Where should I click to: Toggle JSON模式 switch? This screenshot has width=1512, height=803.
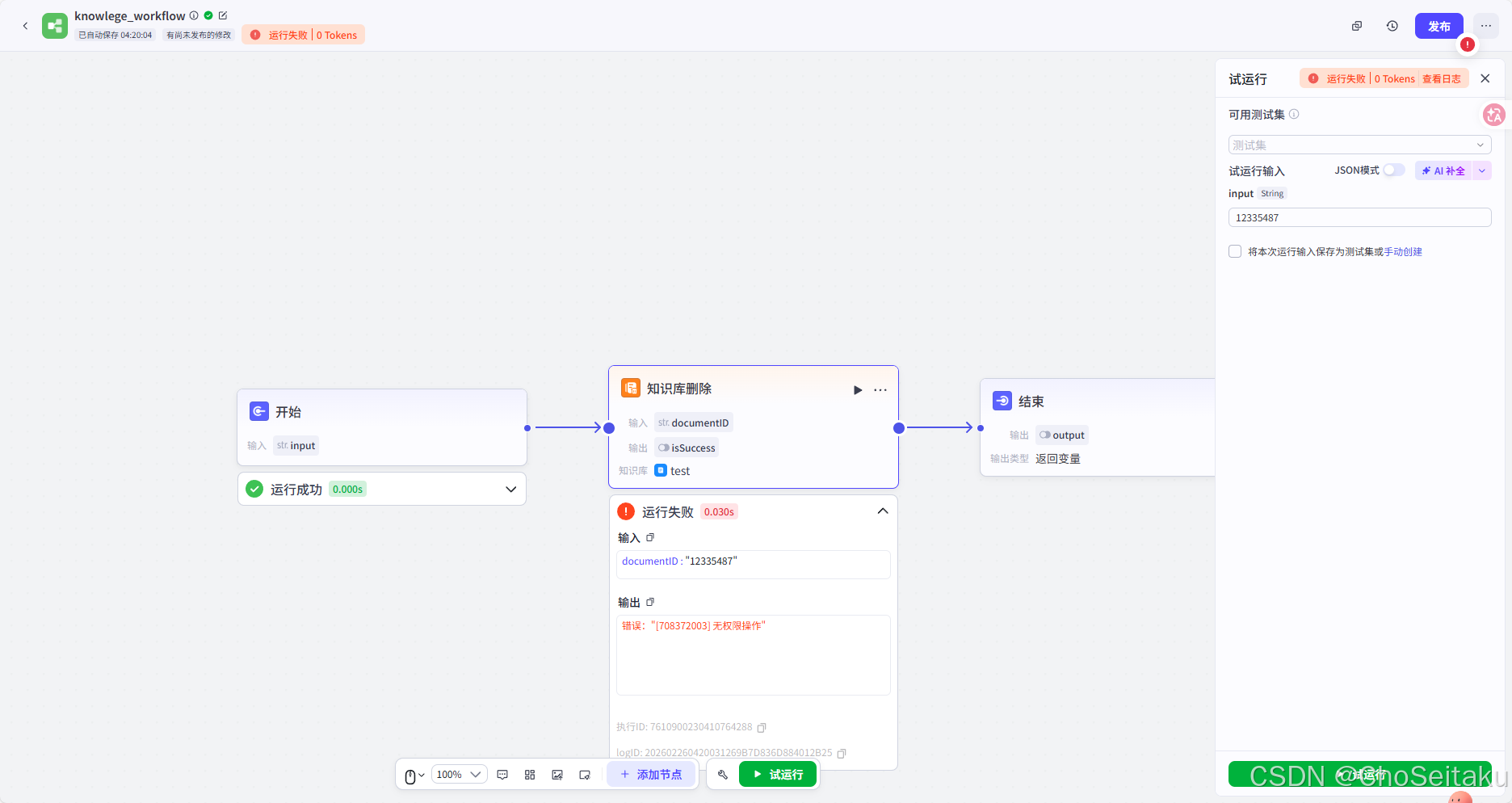click(1394, 170)
